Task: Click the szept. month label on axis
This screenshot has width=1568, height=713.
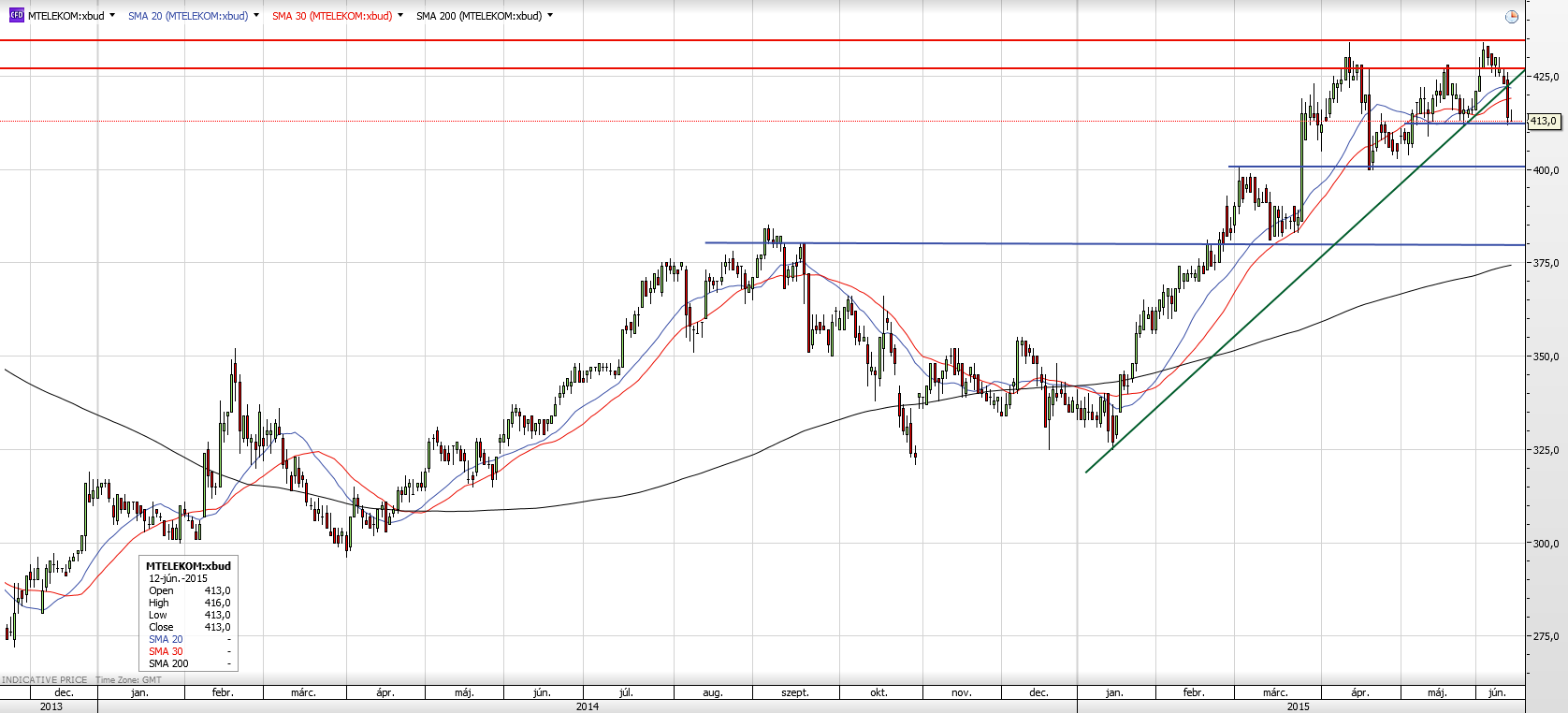Action: coord(795,692)
